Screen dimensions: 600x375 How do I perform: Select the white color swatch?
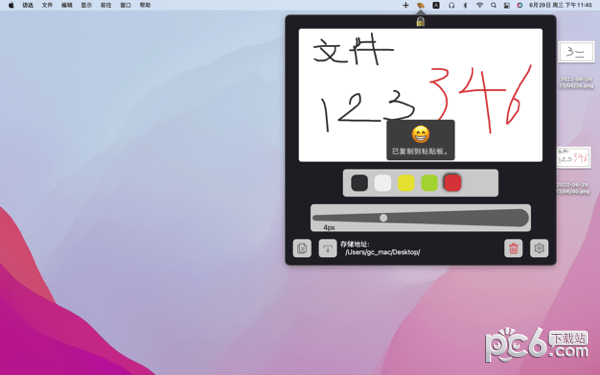(x=383, y=183)
